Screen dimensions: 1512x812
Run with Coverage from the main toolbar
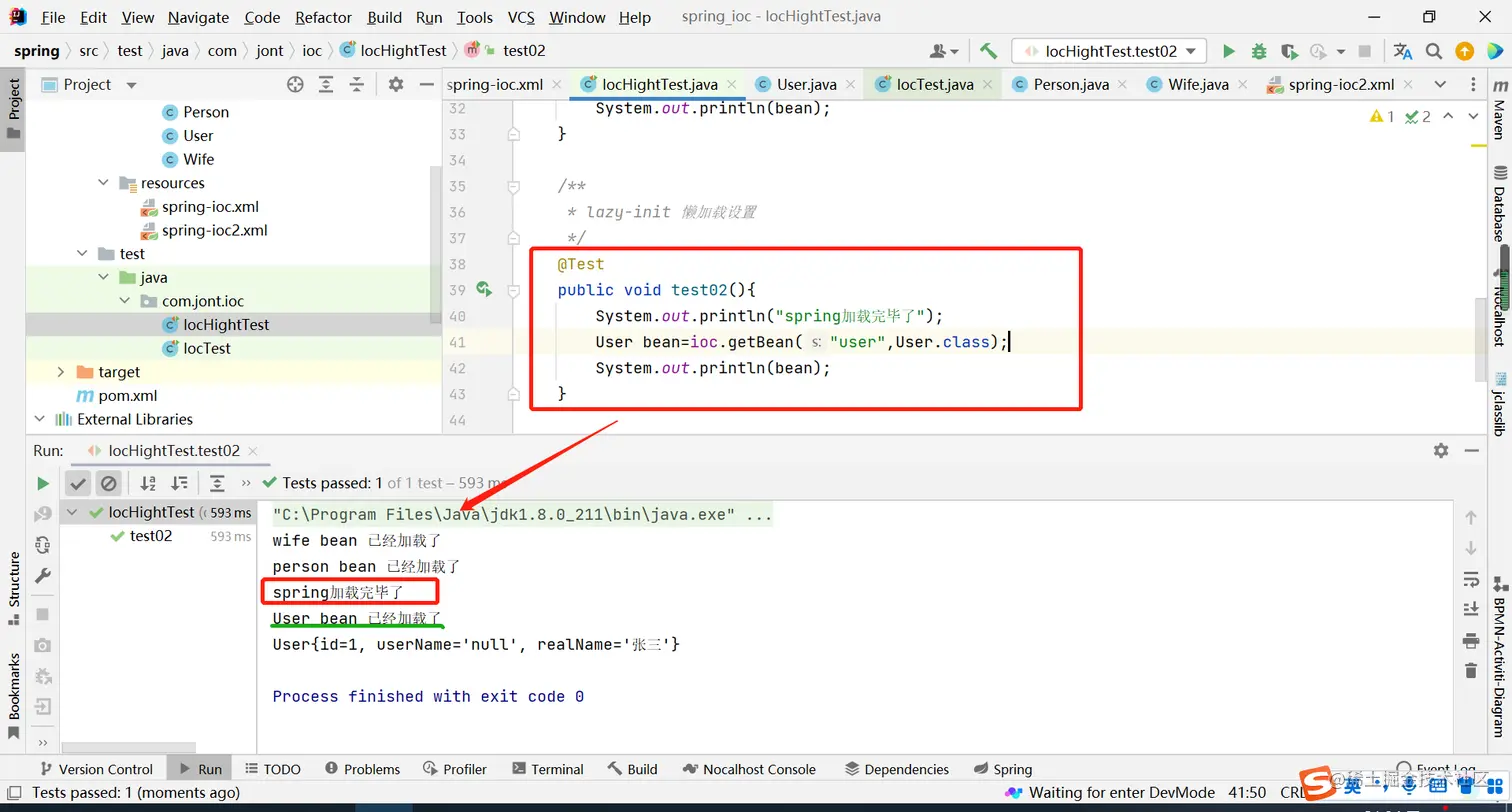(1289, 51)
